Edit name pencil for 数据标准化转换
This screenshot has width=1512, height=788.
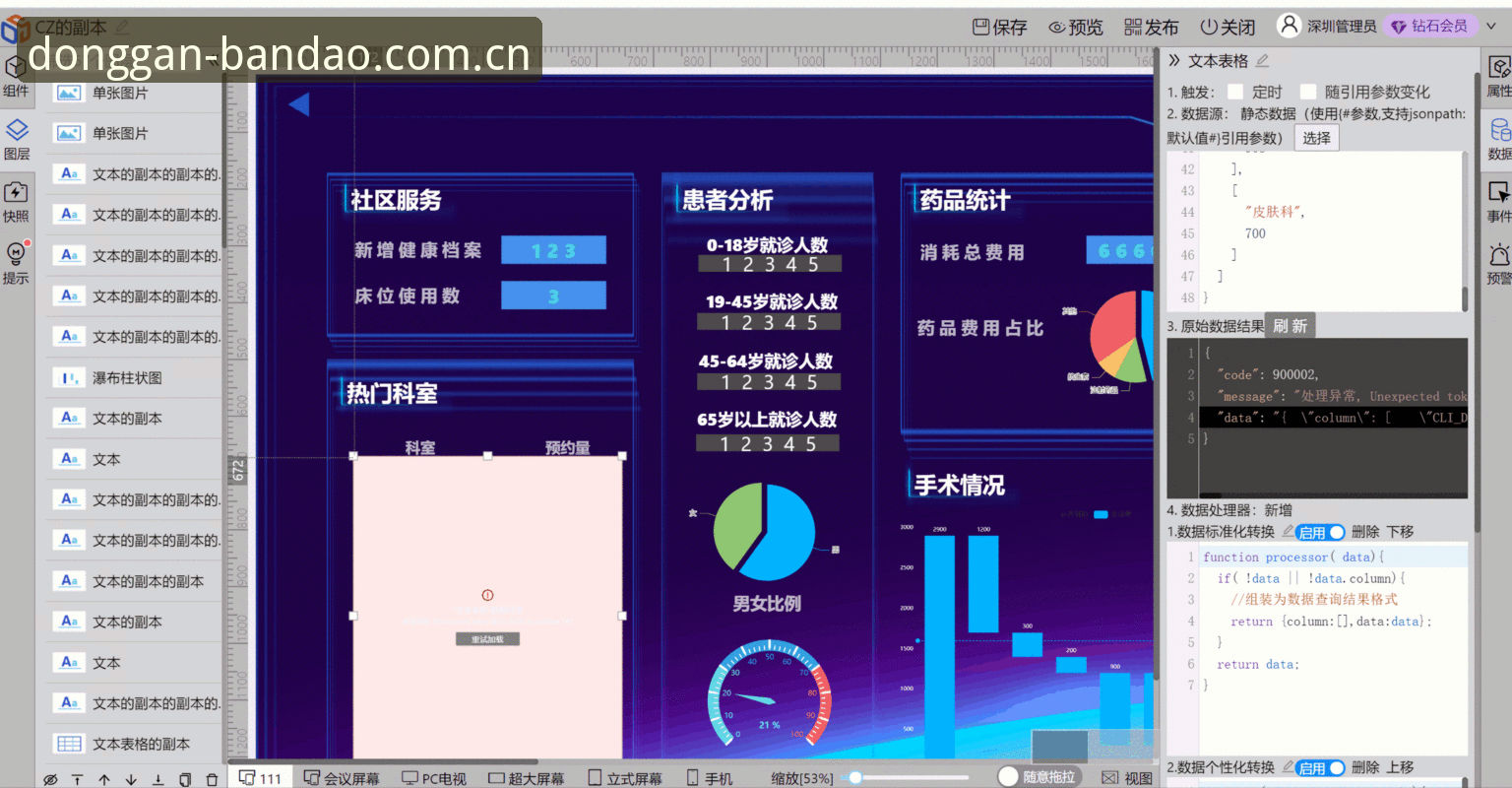1288,531
